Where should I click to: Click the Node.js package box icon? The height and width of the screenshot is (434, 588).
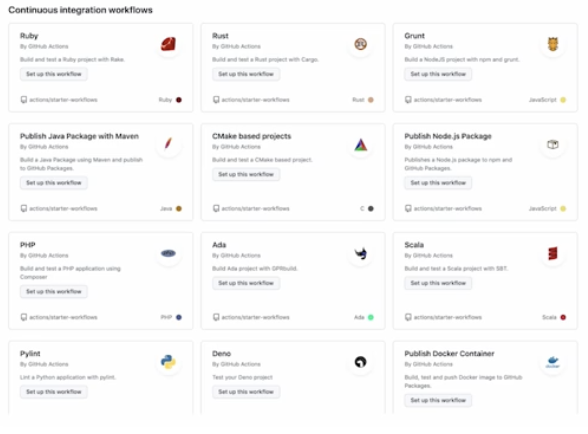(553, 144)
